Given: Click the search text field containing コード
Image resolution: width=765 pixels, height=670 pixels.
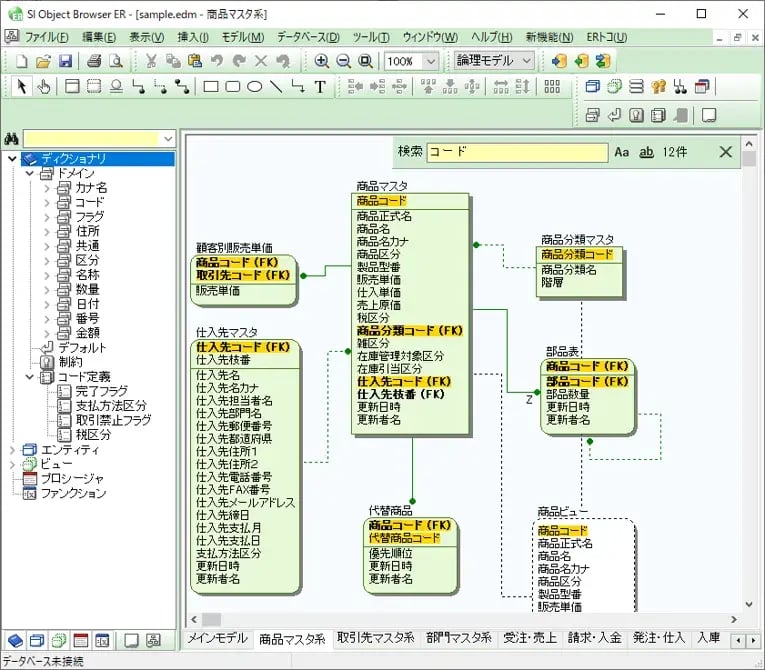Looking at the screenshot, I should [516, 153].
